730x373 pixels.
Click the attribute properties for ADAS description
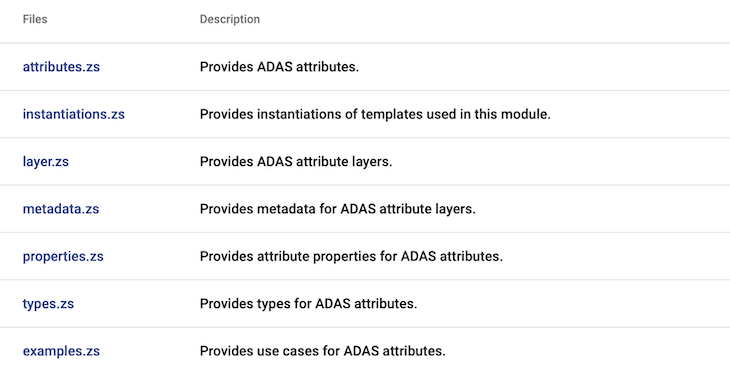(351, 257)
